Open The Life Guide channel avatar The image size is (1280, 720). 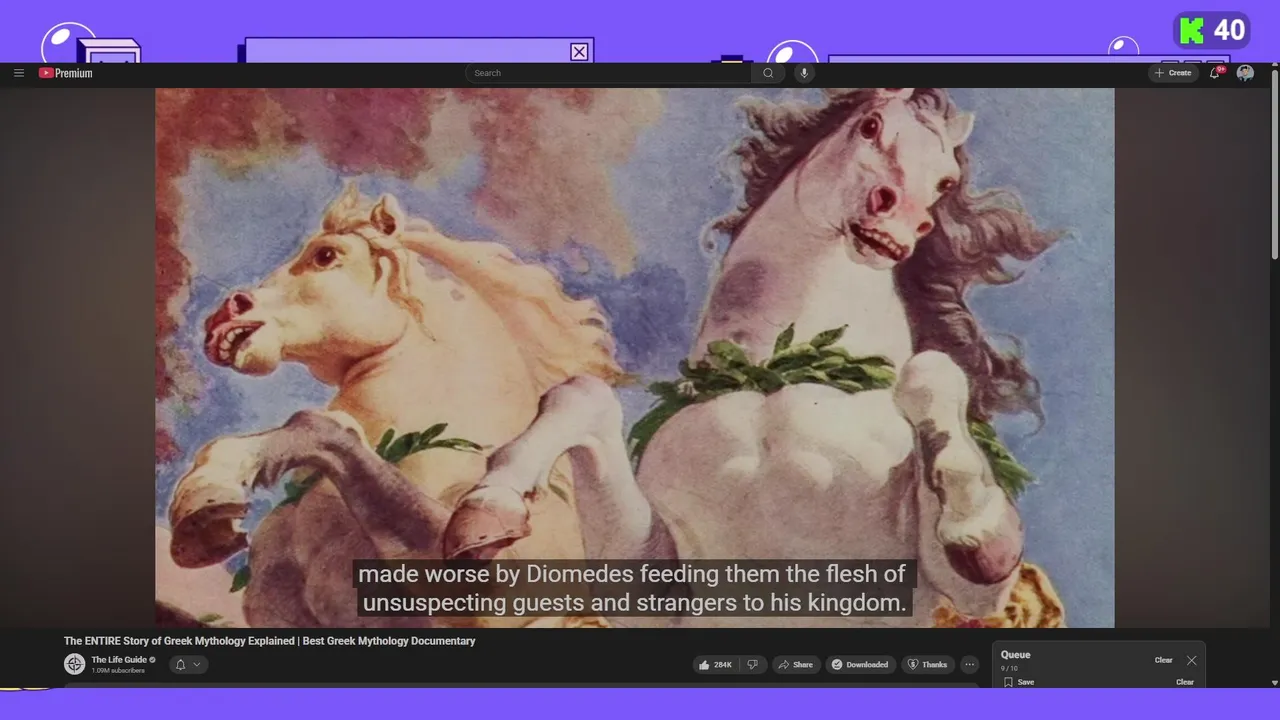74,664
